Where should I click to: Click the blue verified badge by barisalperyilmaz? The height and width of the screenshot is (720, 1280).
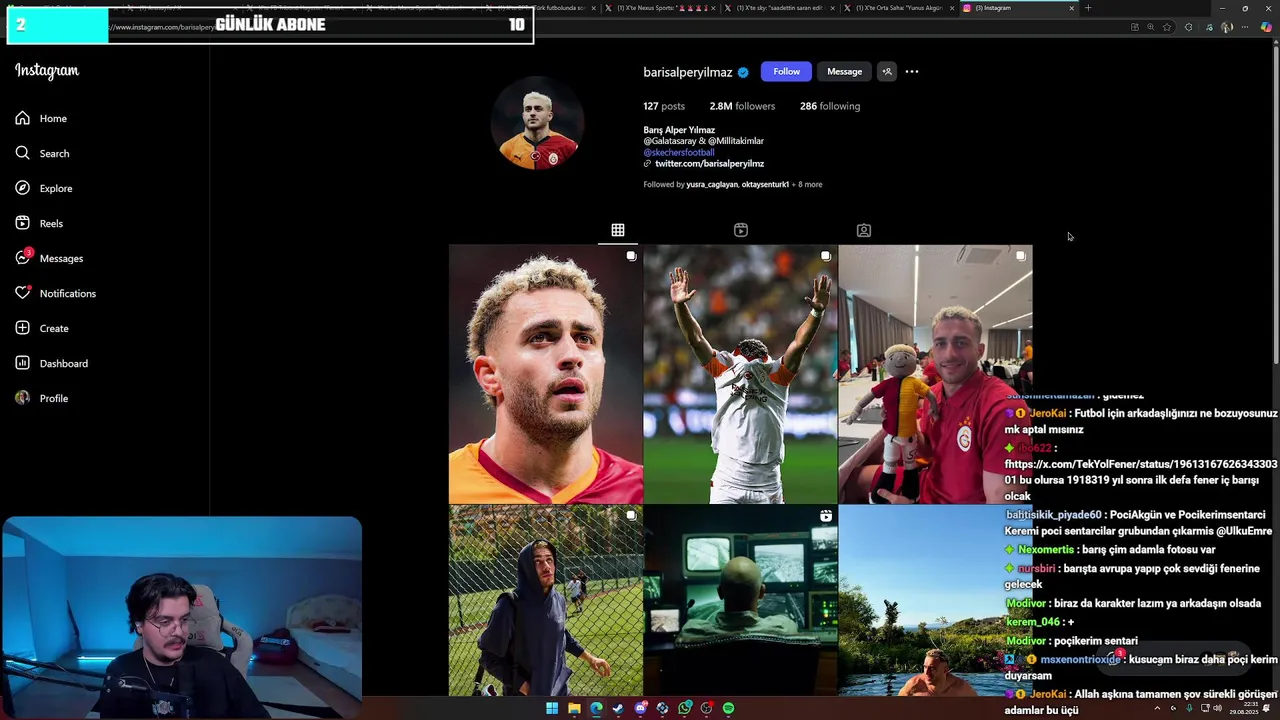pyautogui.click(x=743, y=72)
